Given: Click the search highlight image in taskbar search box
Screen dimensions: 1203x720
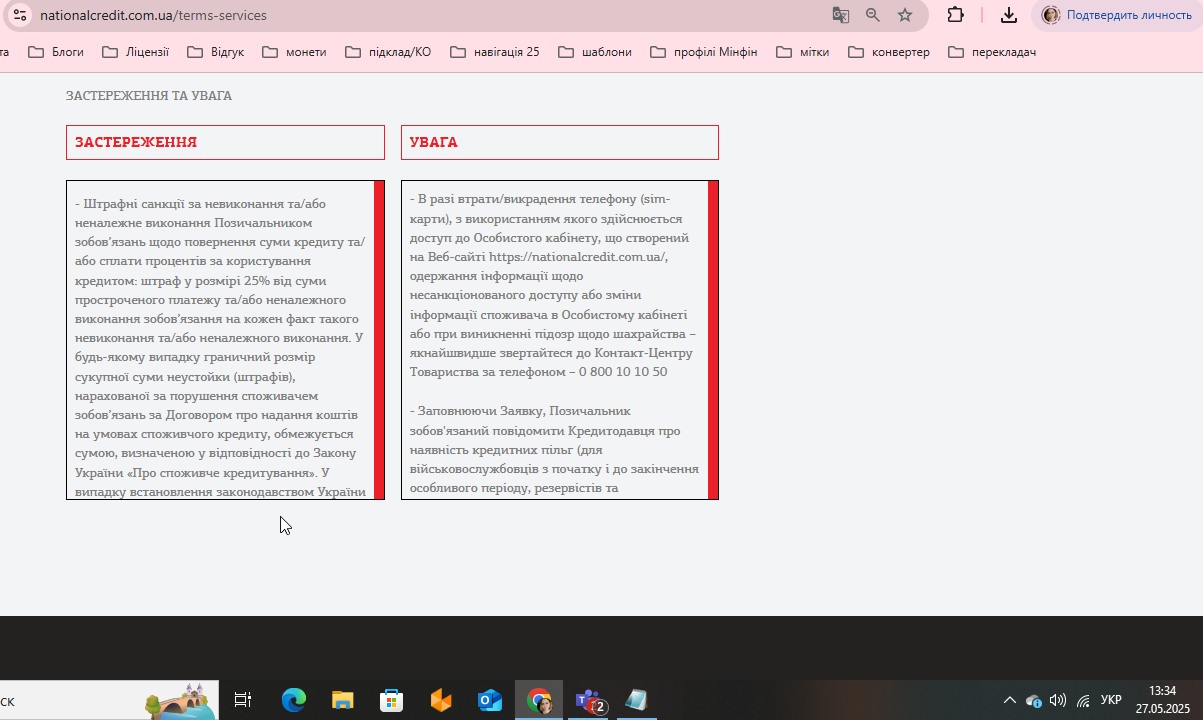Looking at the screenshot, I should pyautogui.click(x=181, y=701).
